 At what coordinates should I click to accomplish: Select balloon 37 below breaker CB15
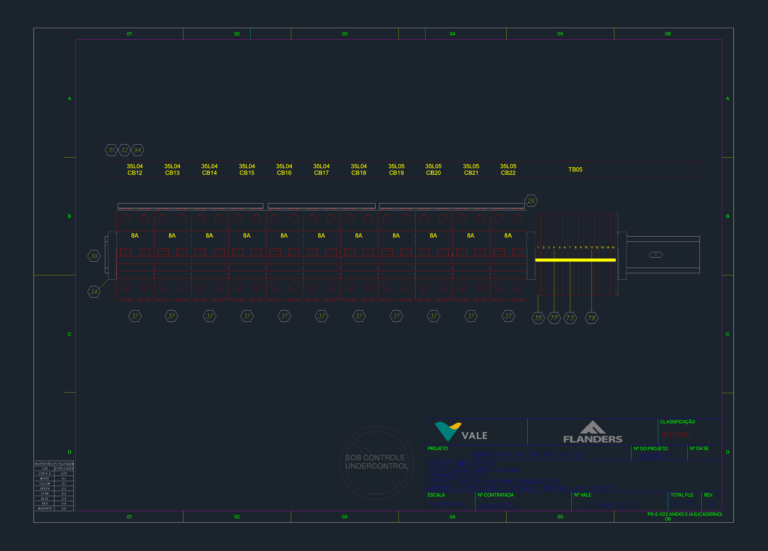coord(247,316)
